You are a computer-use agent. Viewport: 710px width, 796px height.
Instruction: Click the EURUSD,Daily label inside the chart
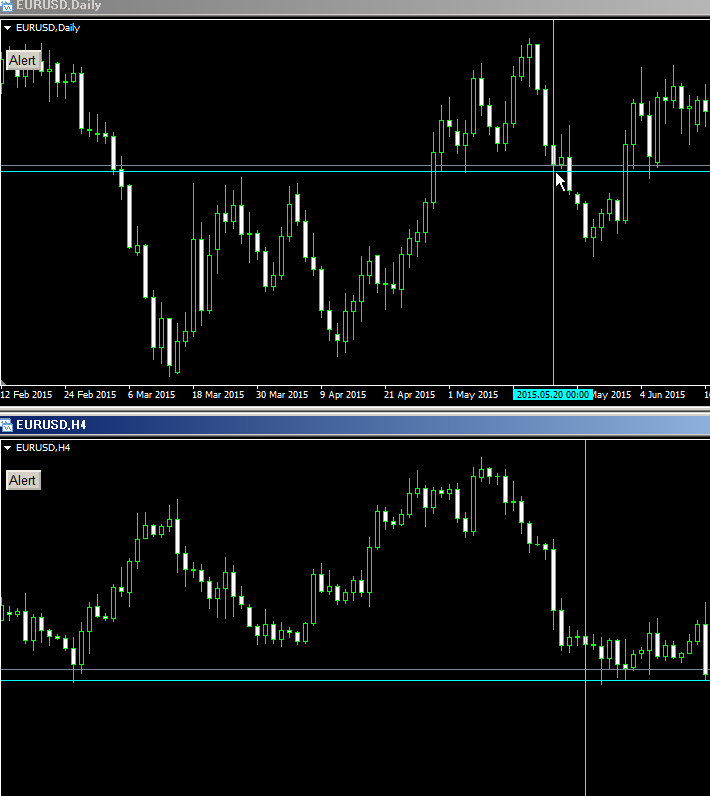tap(48, 28)
